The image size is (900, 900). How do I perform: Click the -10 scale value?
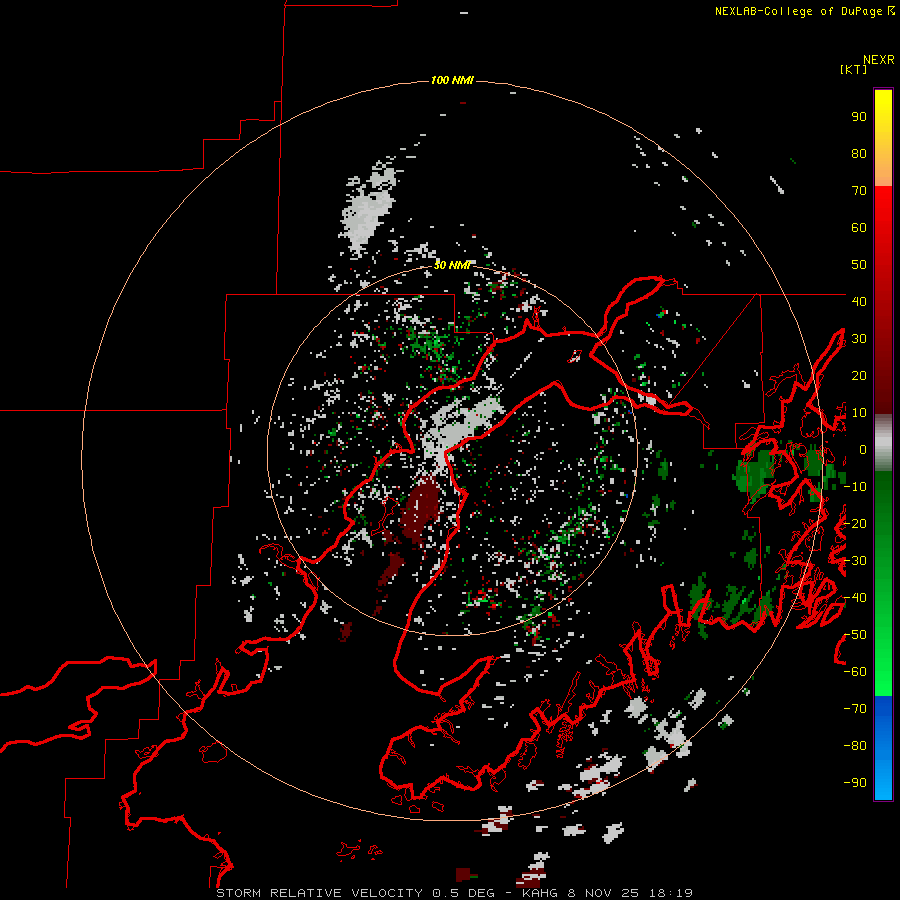point(855,487)
